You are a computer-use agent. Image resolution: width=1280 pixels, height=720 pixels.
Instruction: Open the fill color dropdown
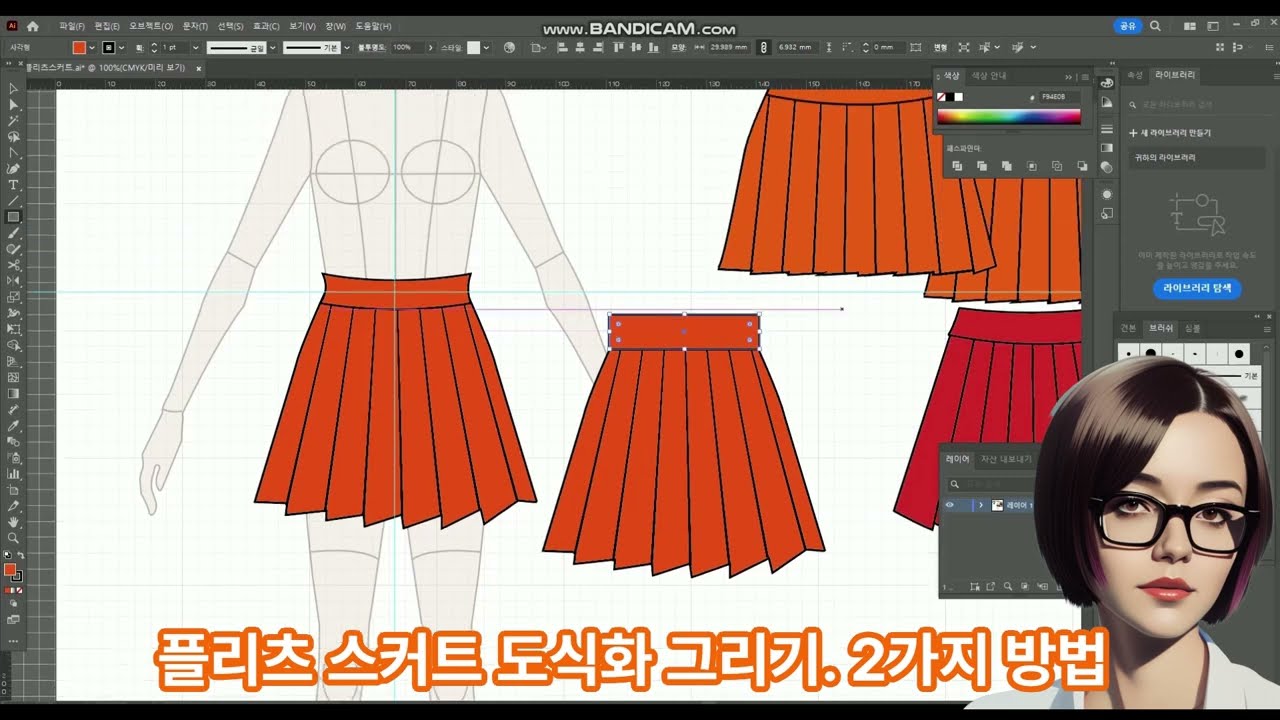92,47
